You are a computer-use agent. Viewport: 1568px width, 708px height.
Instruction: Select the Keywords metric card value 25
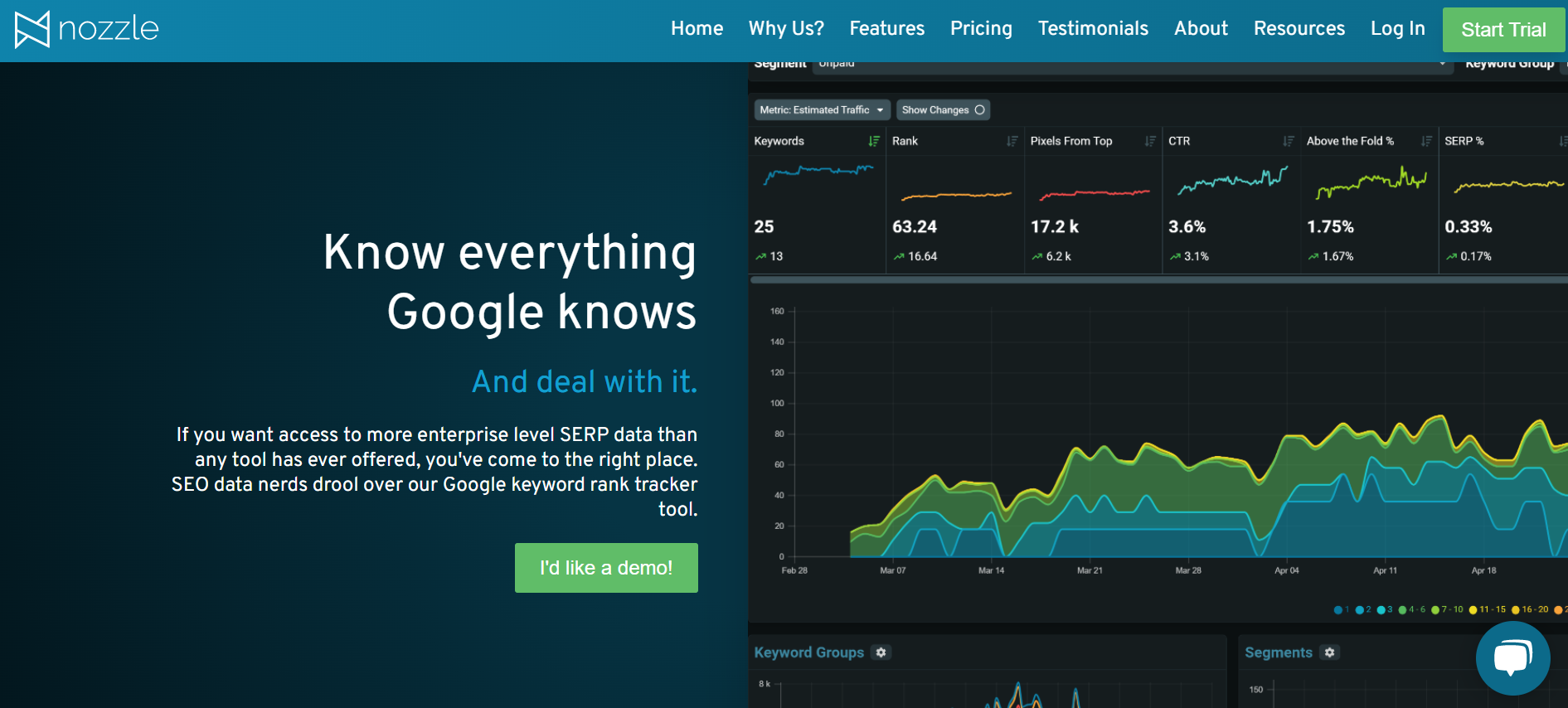764,226
